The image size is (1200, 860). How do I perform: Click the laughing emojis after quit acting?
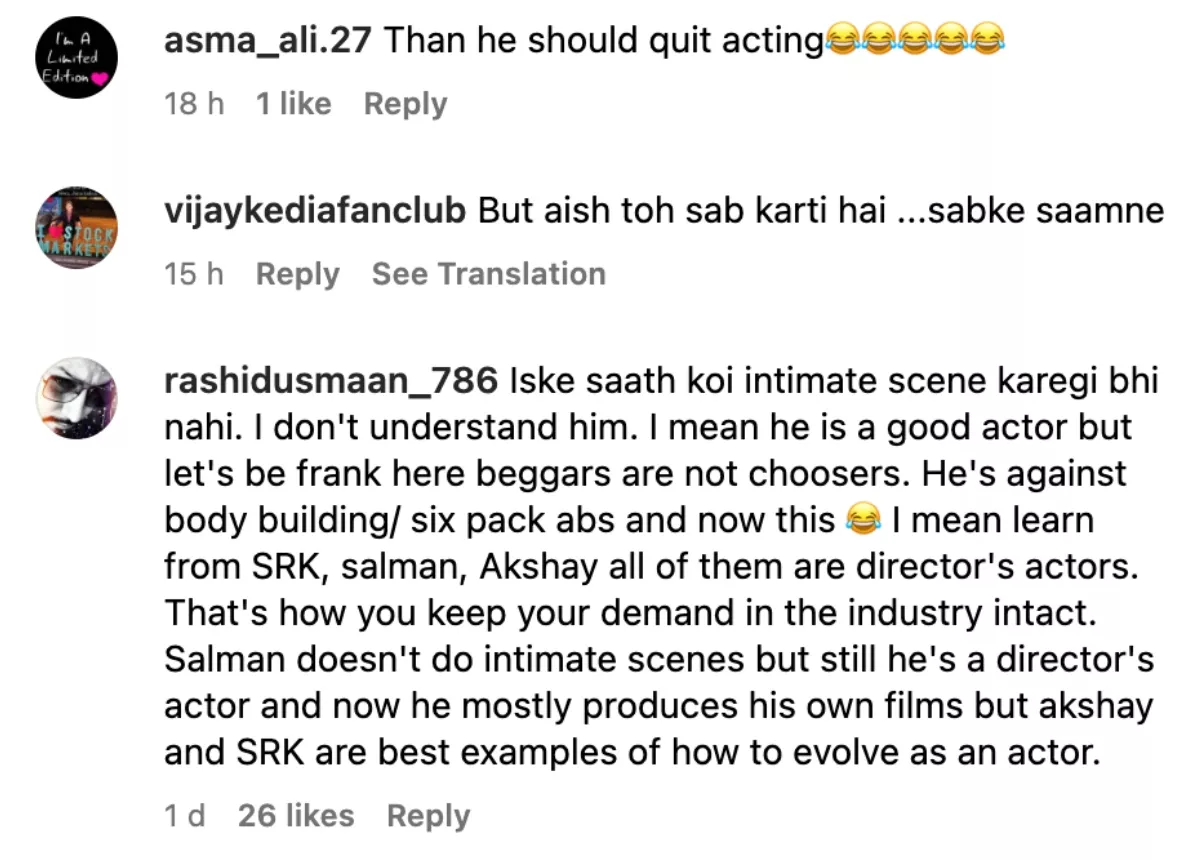click(912, 41)
